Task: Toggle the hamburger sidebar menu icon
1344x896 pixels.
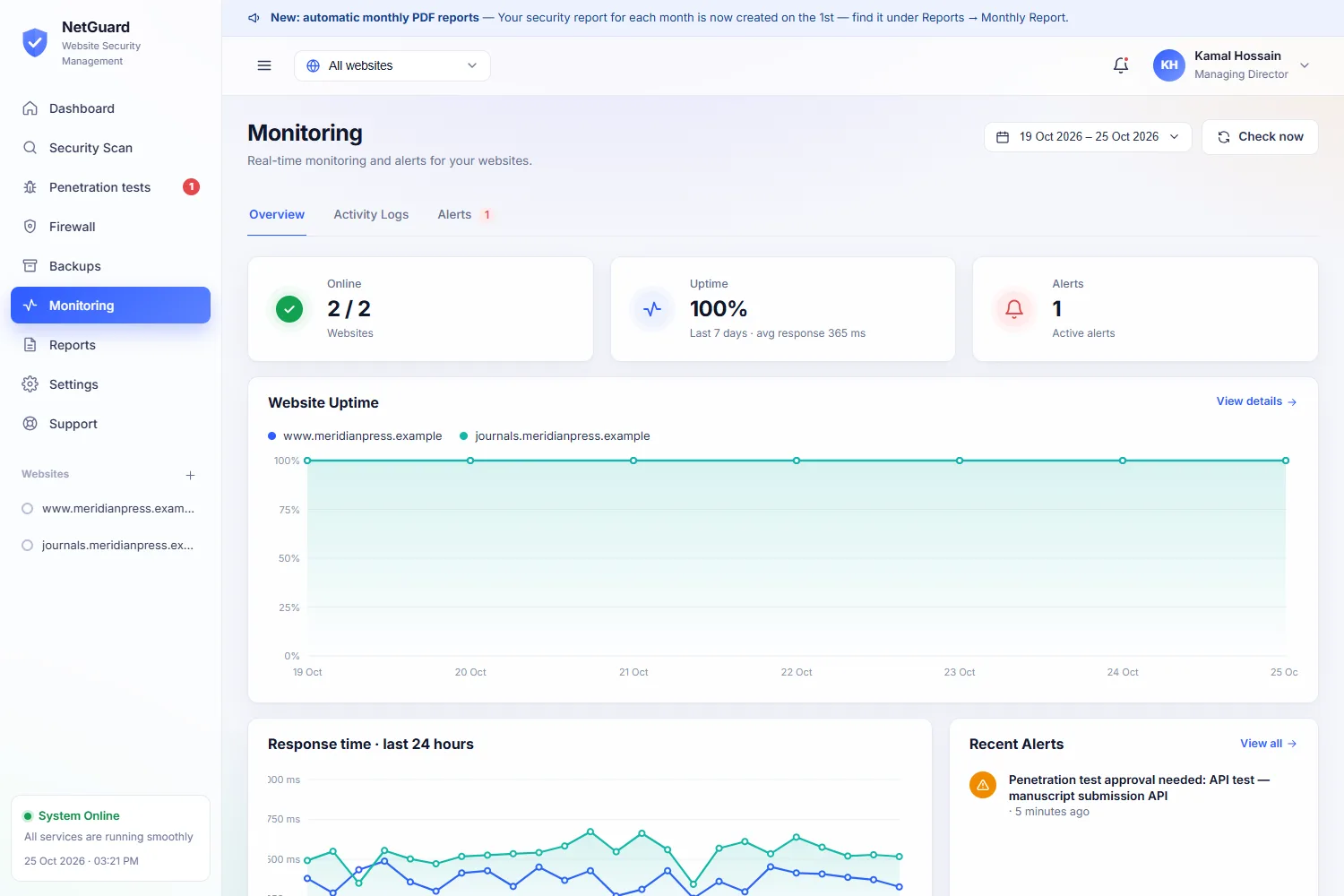Action: (x=264, y=65)
